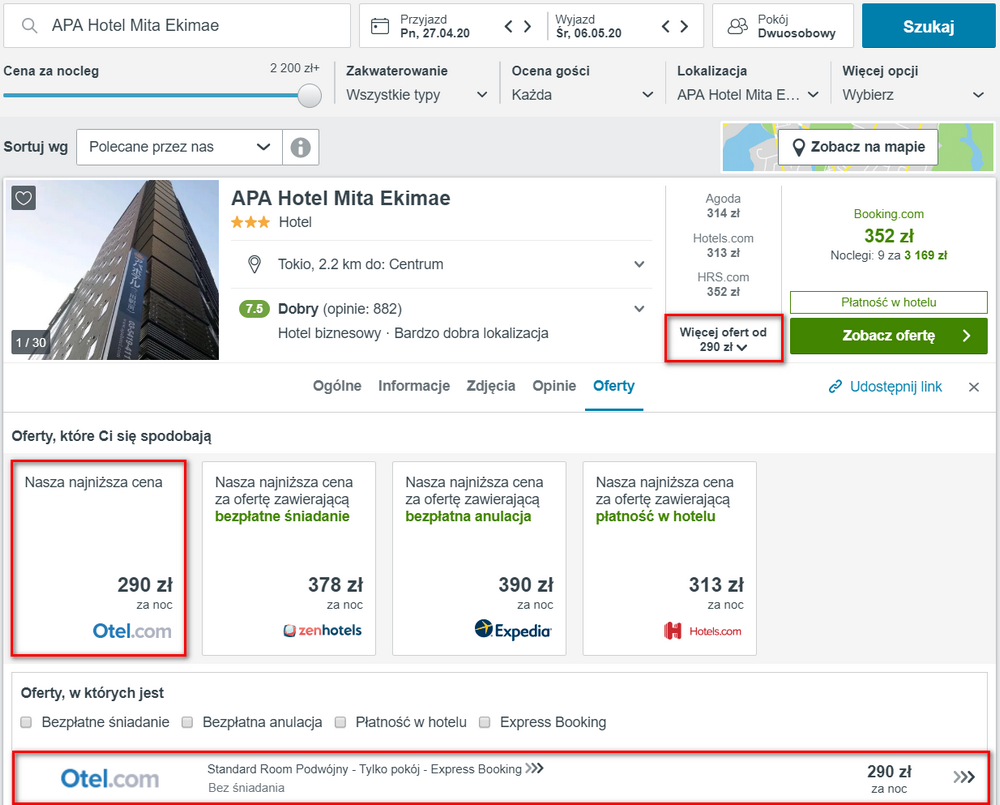Check the Bezpłatna anulacja checkbox

(187, 722)
